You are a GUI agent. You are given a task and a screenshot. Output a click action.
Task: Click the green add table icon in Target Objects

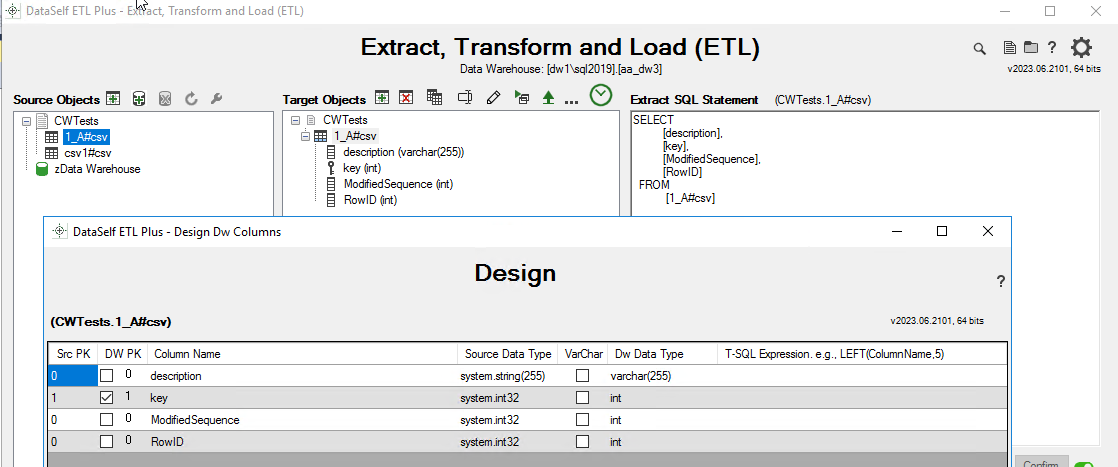(x=382, y=98)
